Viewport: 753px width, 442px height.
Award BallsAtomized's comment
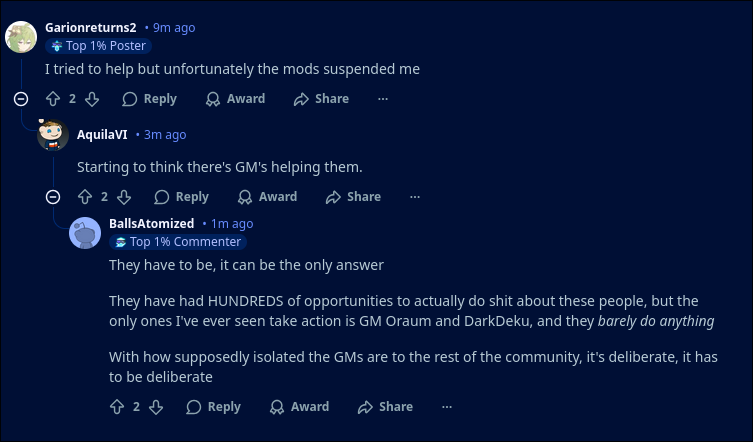(x=299, y=407)
